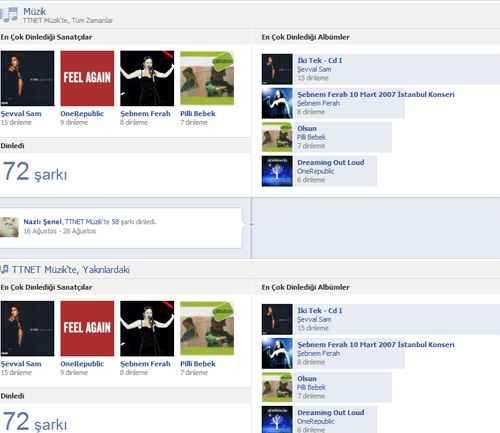
Task: Click Şebnem Ferah İstanbul Konseri title in Yakınlardaki albums
Action: click(x=376, y=344)
